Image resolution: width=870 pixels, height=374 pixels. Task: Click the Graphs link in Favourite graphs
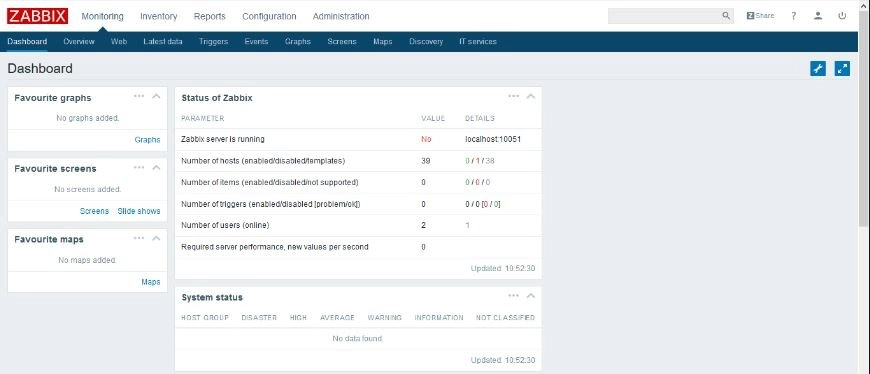[x=147, y=140]
